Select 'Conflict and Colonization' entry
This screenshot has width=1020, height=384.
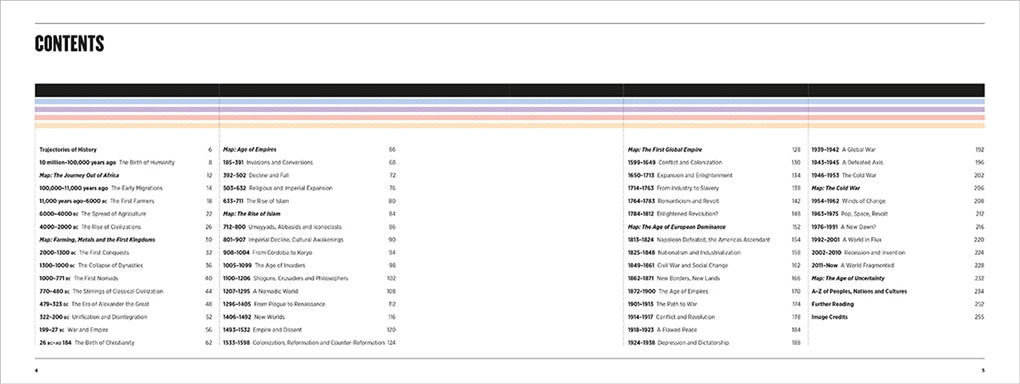690,162
